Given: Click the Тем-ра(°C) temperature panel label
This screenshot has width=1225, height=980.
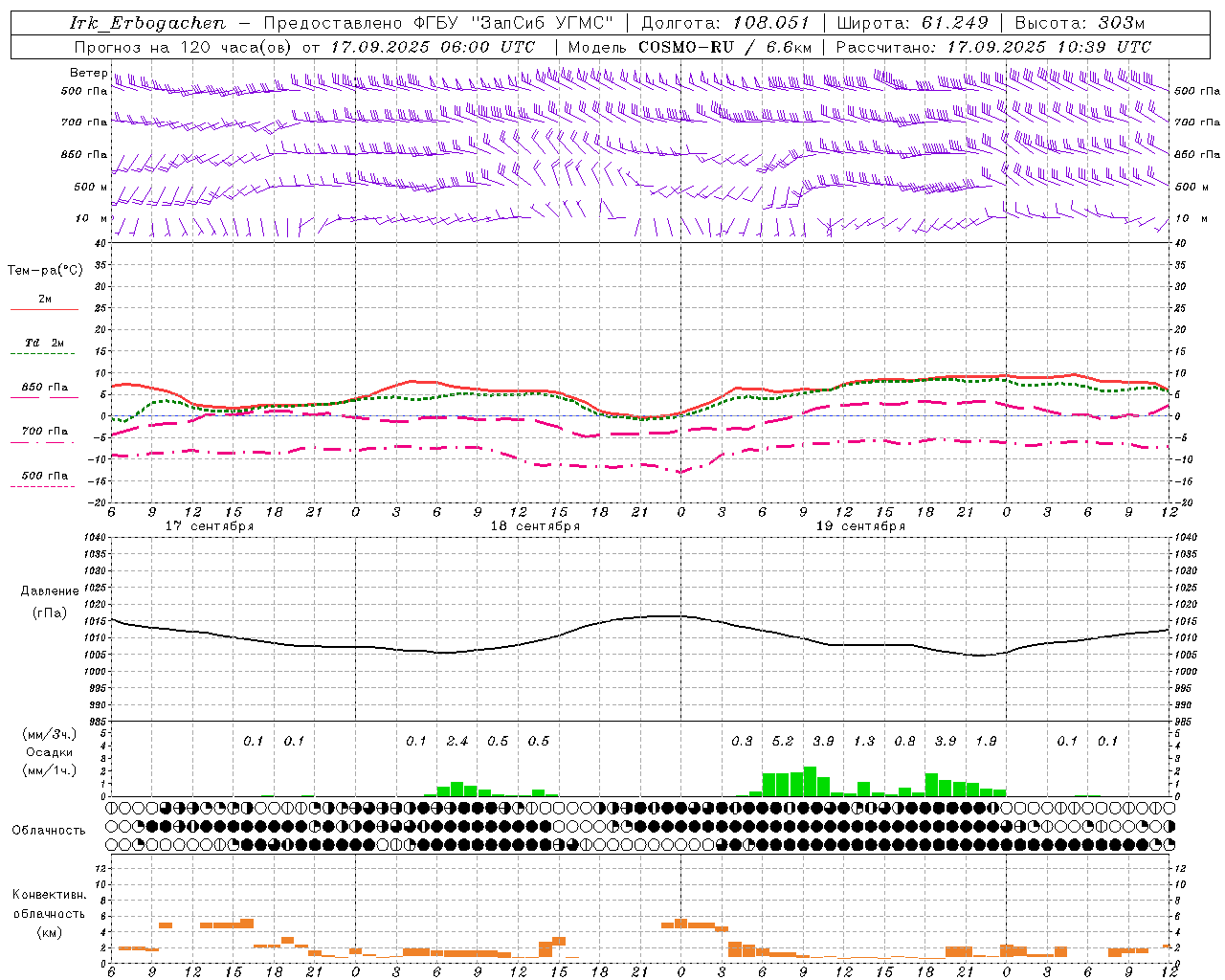Looking at the screenshot, I should pos(45,271).
